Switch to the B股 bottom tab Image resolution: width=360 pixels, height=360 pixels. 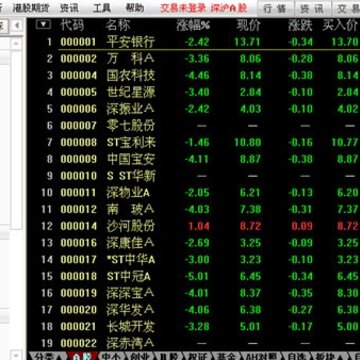click(x=170, y=356)
